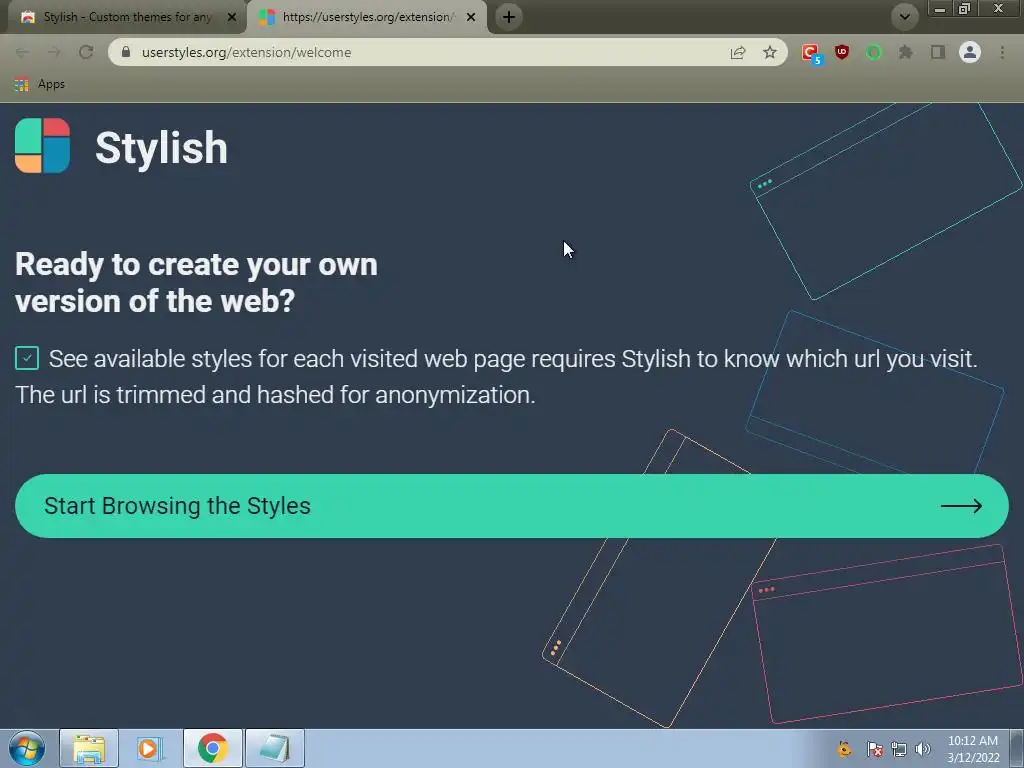
Task: Restore down the Chrome window
Action: [964, 8]
